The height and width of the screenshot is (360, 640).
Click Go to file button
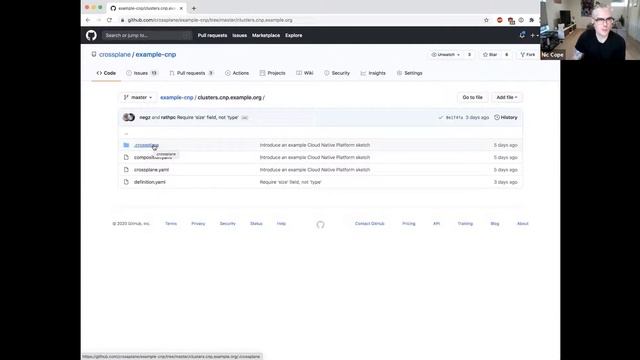[x=472, y=98]
